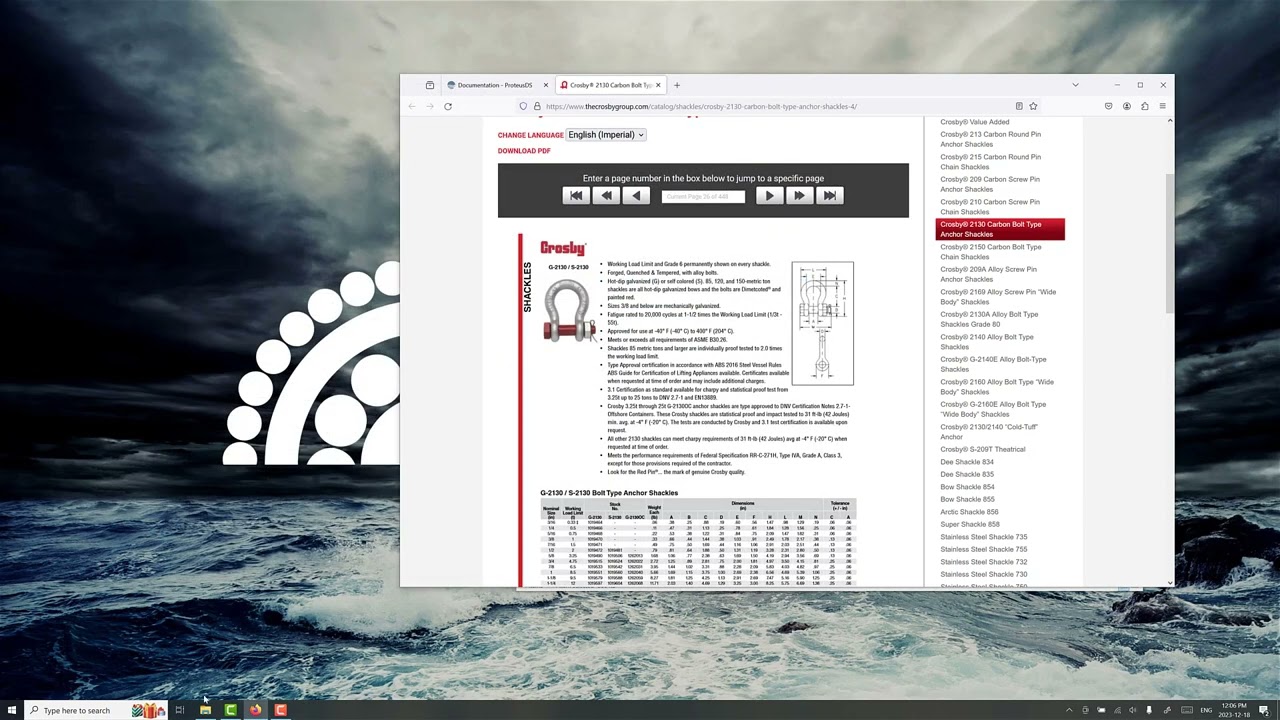Open the list all tabs chevron
This screenshot has height=720, width=1280.
1075,85
